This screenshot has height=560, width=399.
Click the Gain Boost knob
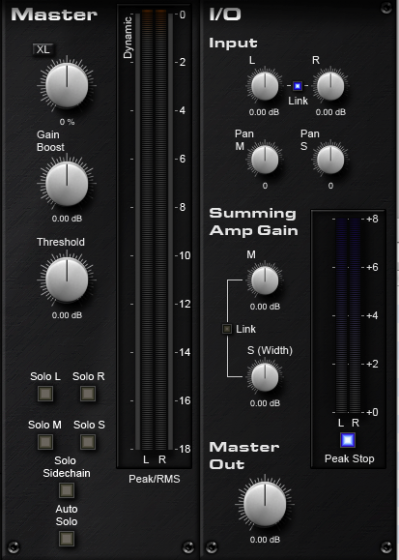pyautogui.click(x=67, y=184)
